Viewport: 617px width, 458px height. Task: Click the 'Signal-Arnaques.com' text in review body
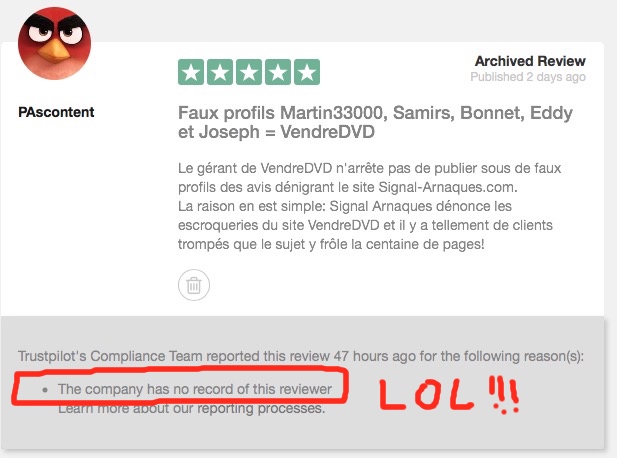coord(448,187)
